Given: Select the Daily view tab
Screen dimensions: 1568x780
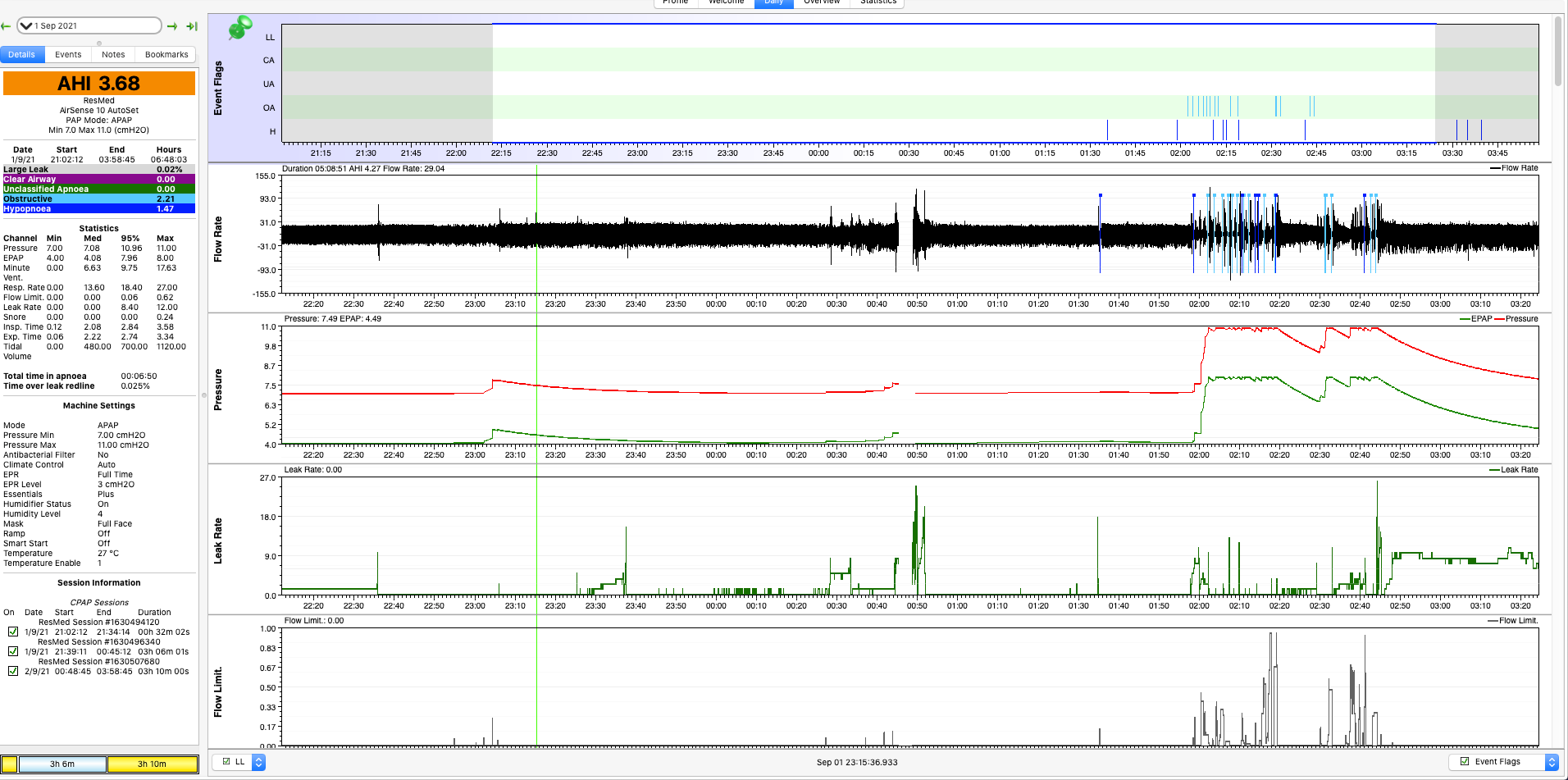Looking at the screenshot, I should coord(773,2).
